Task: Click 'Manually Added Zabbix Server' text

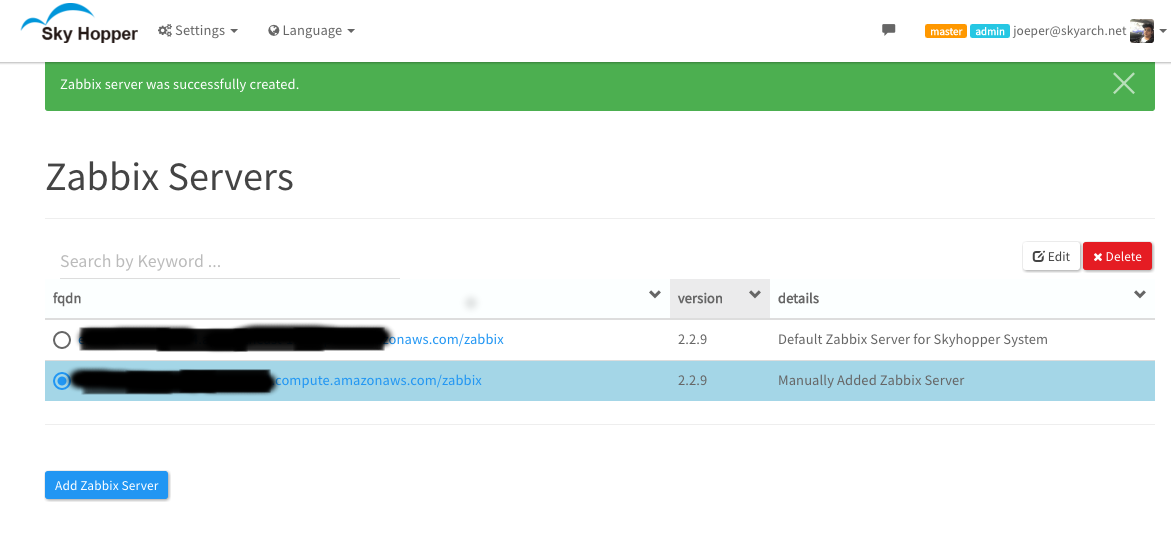Action: 871,381
